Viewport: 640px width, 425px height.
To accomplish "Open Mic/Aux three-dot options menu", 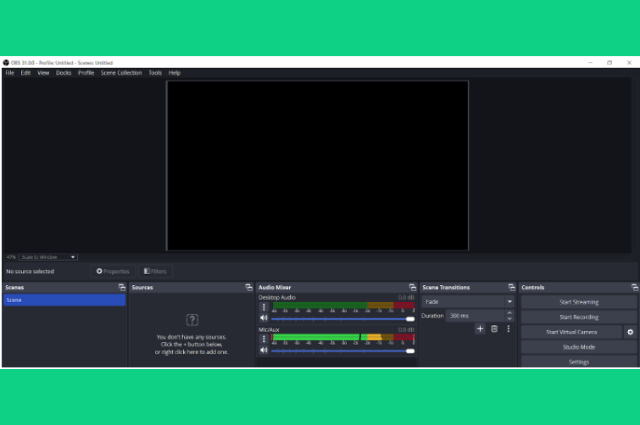I will coord(264,339).
